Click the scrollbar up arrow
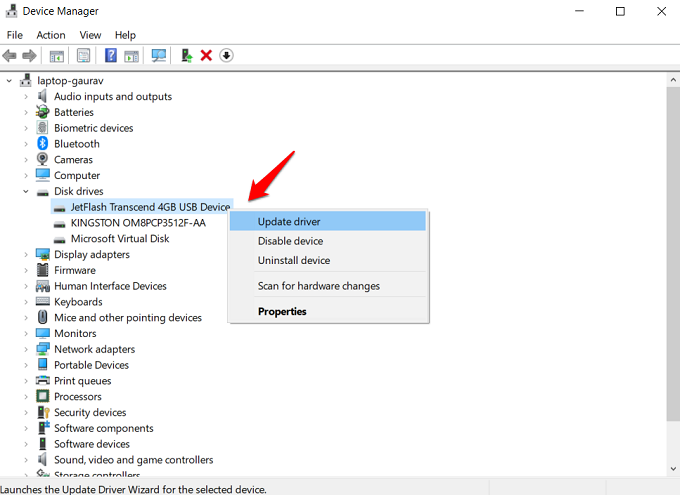680x495 pixels. (673, 80)
